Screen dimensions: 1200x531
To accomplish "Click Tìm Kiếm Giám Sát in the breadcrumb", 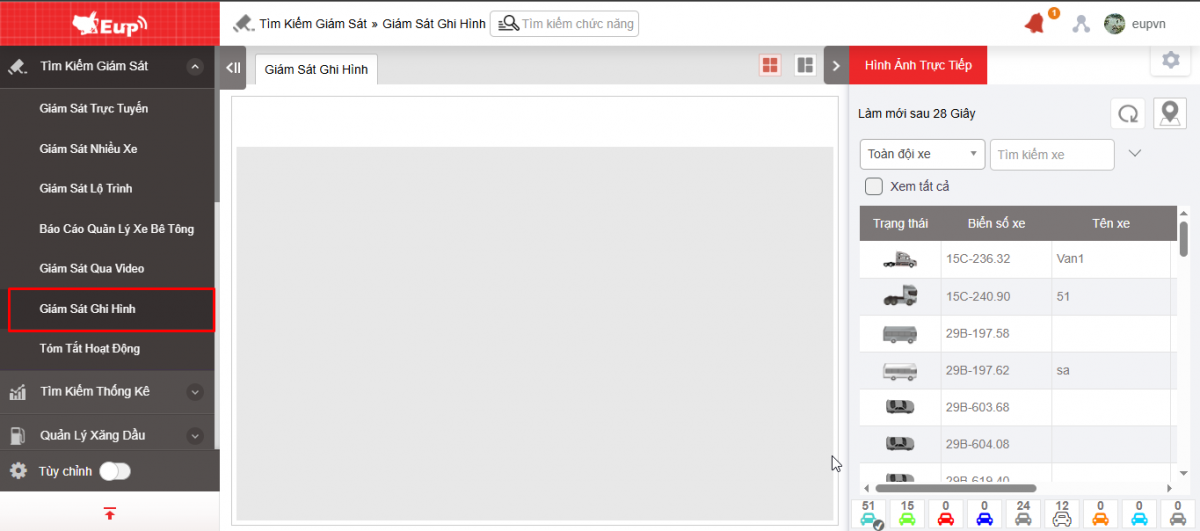I will click(314, 23).
